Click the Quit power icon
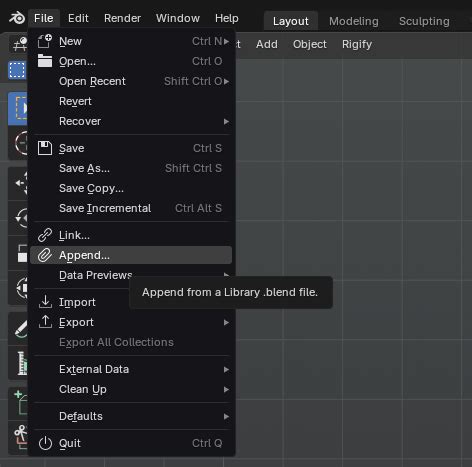The height and width of the screenshot is (467, 472). pyautogui.click(x=45, y=443)
